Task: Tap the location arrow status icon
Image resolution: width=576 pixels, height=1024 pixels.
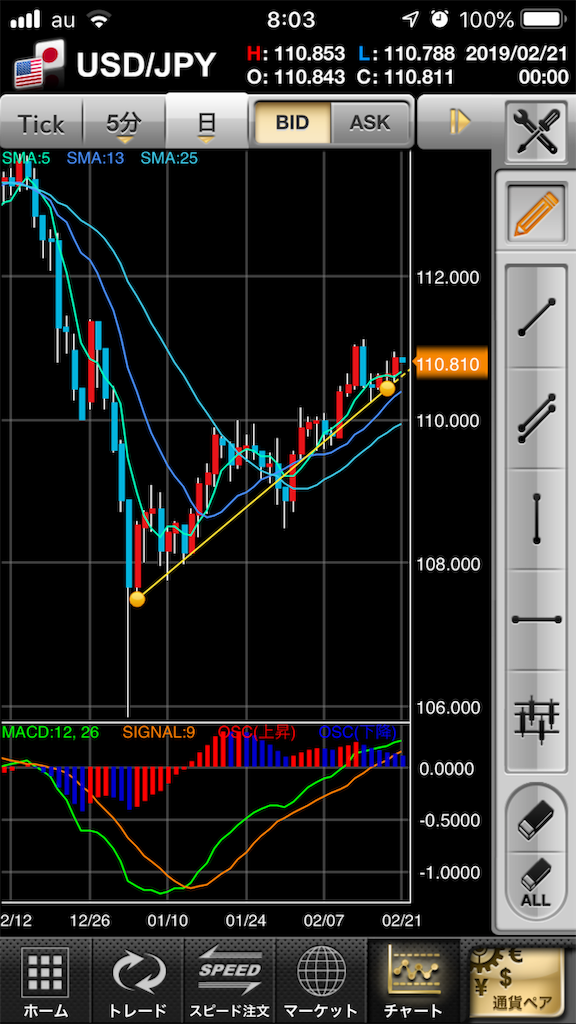Action: [410, 20]
